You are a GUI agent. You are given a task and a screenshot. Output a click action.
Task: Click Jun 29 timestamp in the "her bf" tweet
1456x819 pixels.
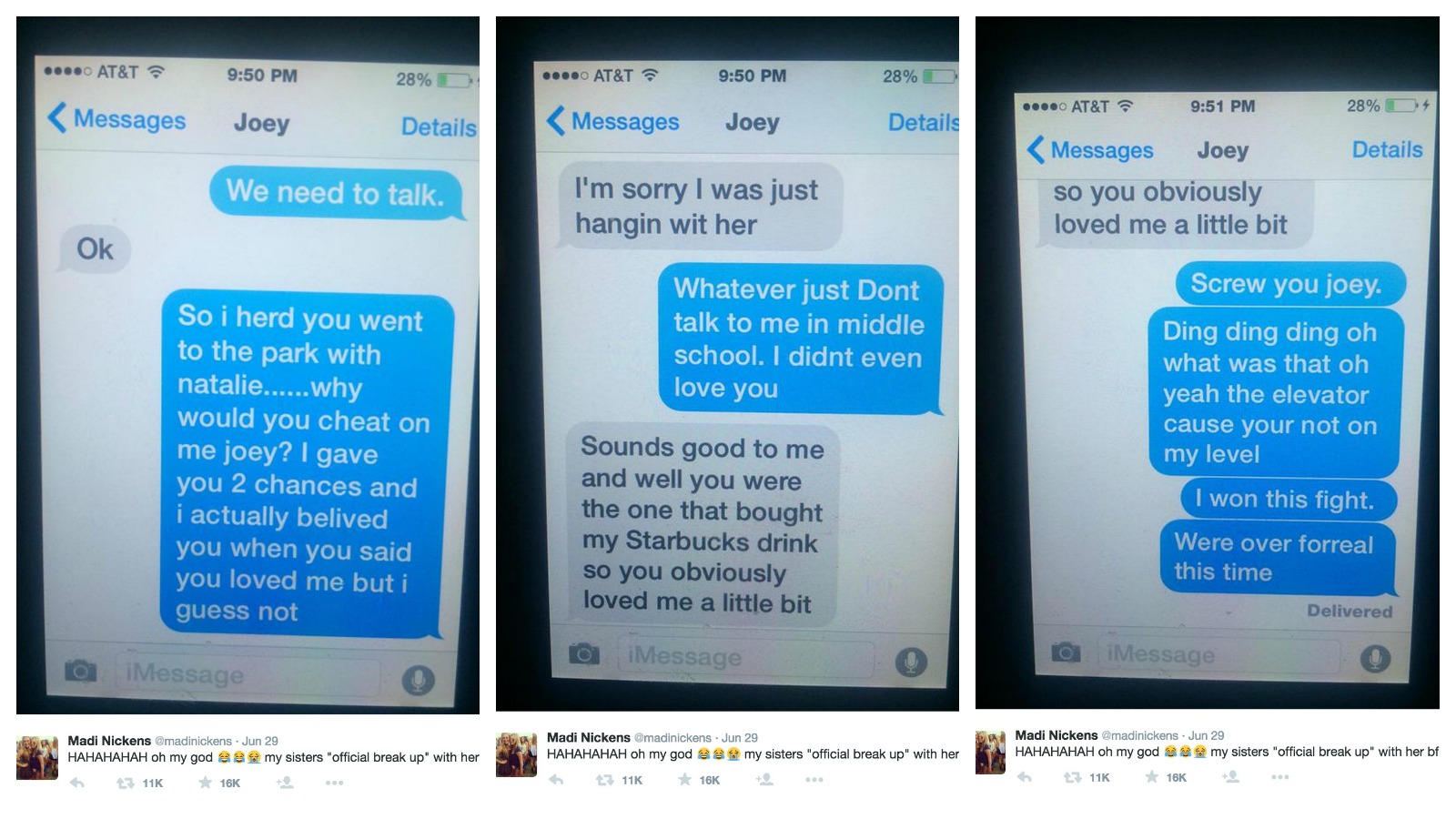[x=1207, y=735]
